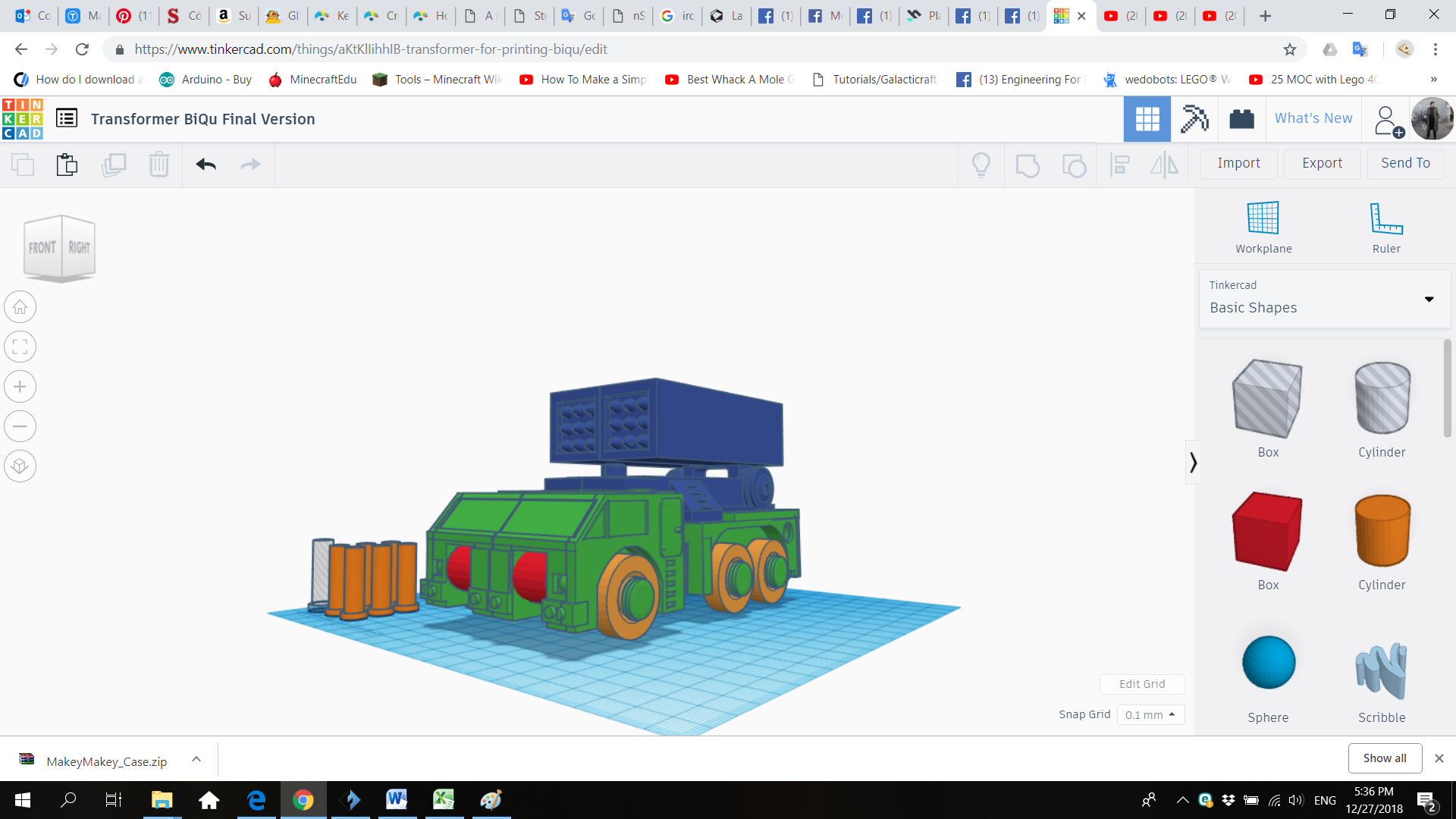
Task: Open the Snap Grid 0.1 mm dropdown
Action: pos(1150,714)
